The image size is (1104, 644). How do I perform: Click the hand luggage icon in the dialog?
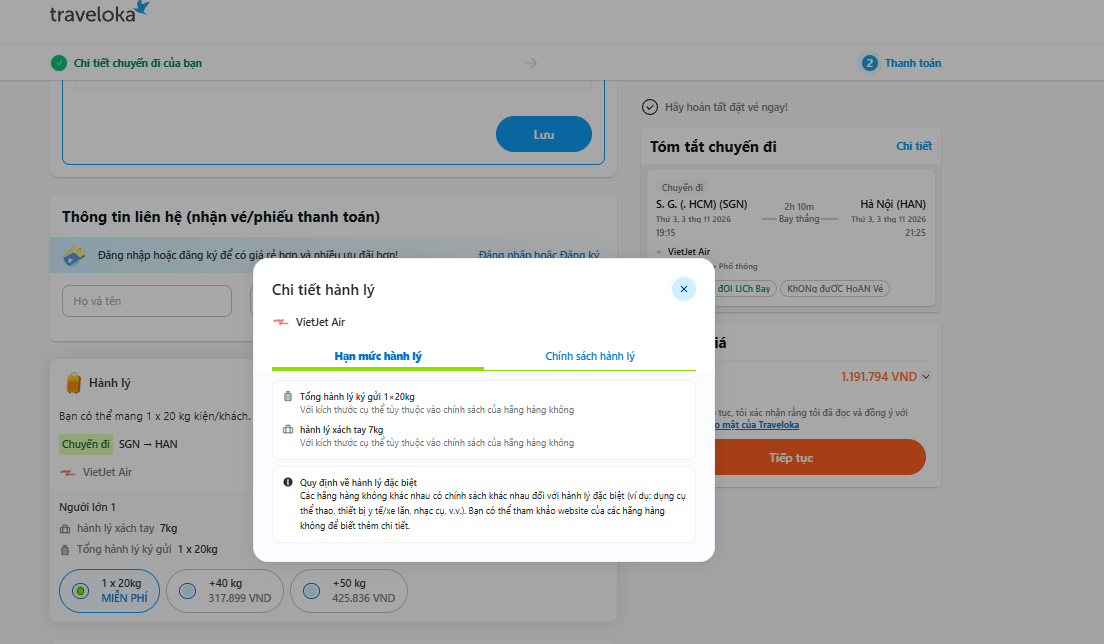288,429
